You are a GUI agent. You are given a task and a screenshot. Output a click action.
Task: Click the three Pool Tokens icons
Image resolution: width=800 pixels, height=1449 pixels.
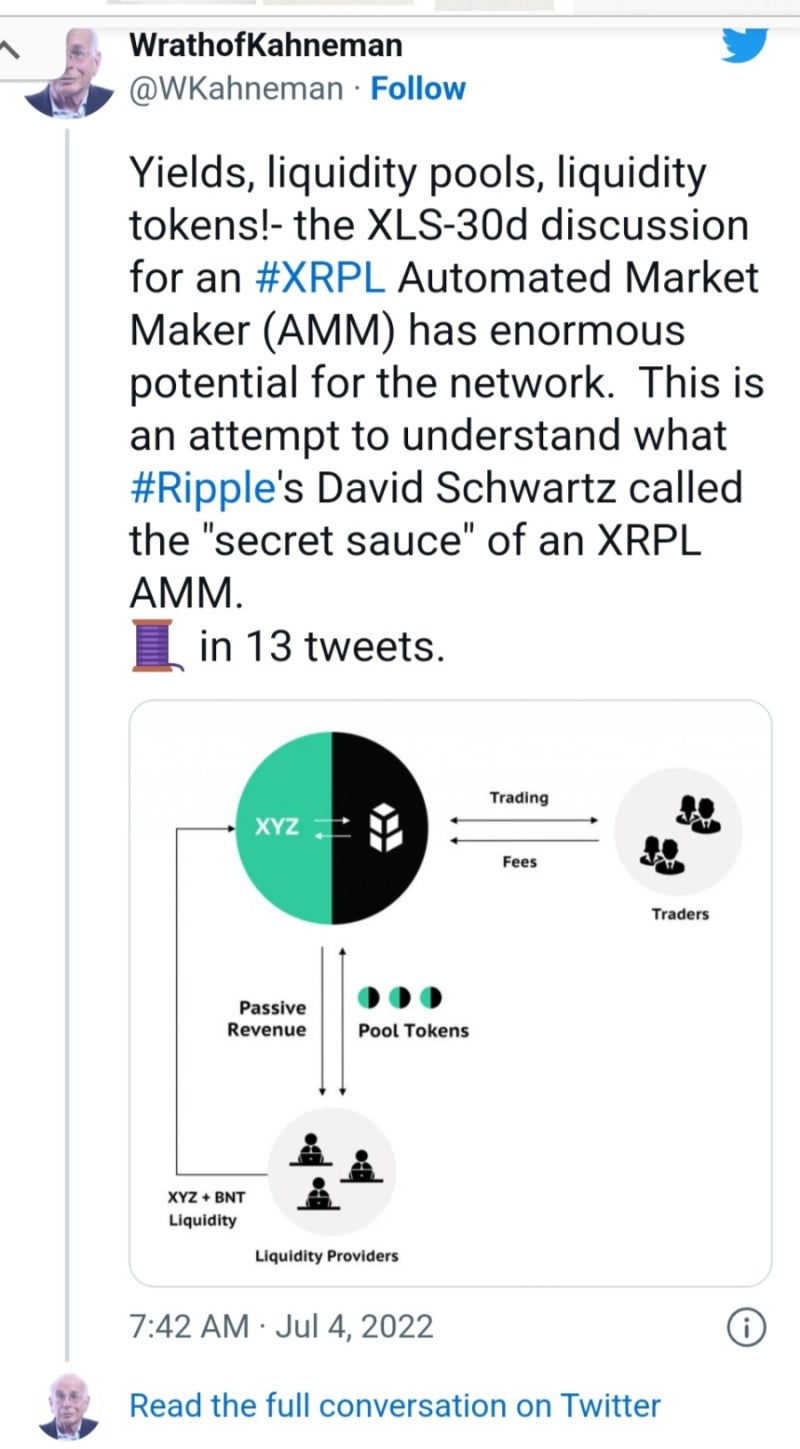click(400, 997)
